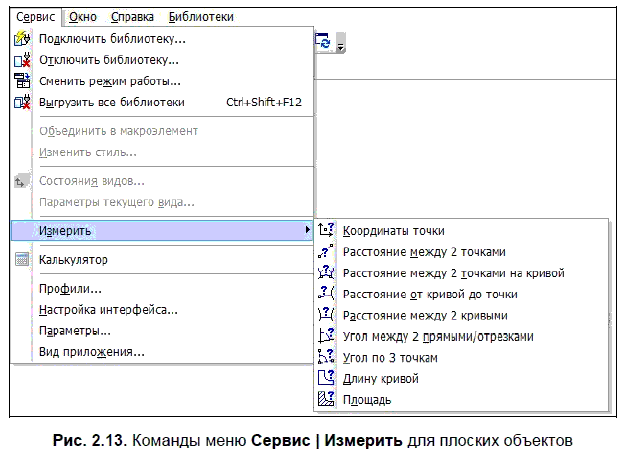Choose Выгрузить все библиотеки command
This screenshot has height=455, width=625.
coord(112,102)
